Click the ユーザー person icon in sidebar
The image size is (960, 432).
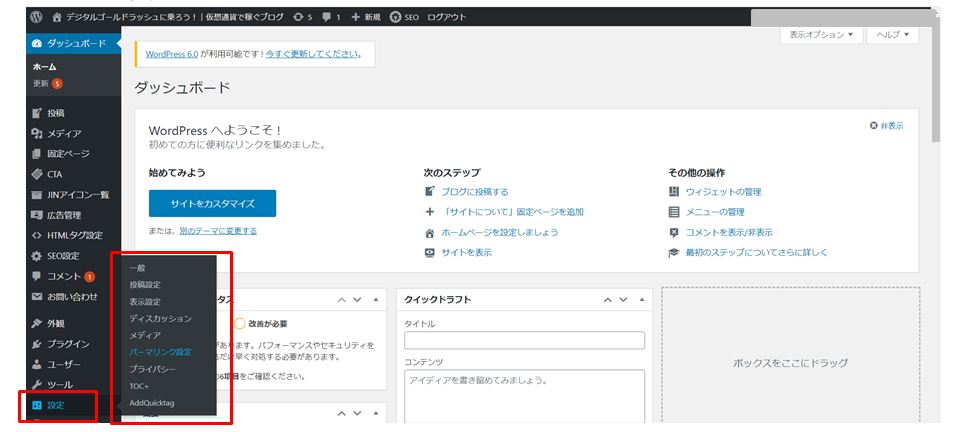37,364
